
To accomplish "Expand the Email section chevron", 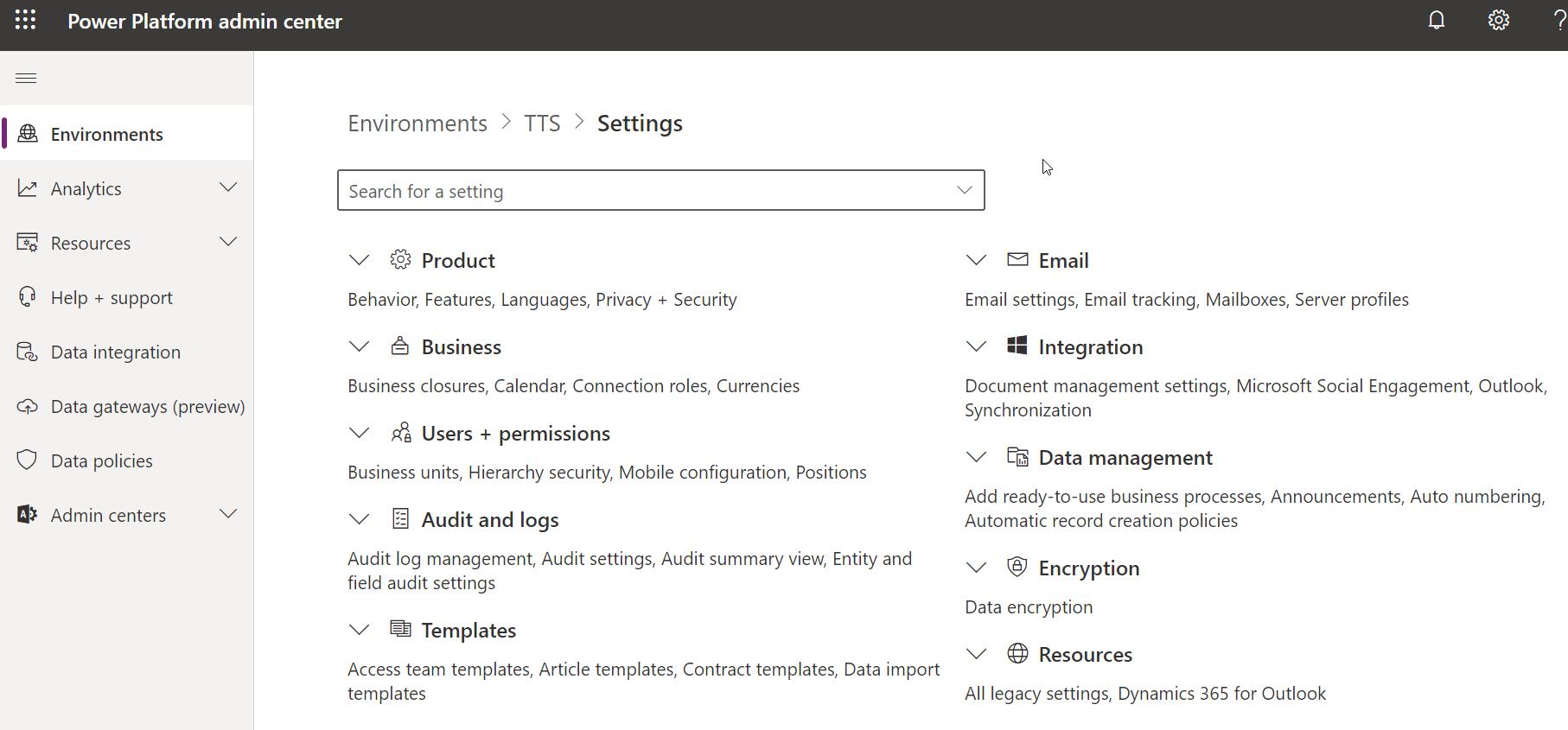I will pos(976,260).
